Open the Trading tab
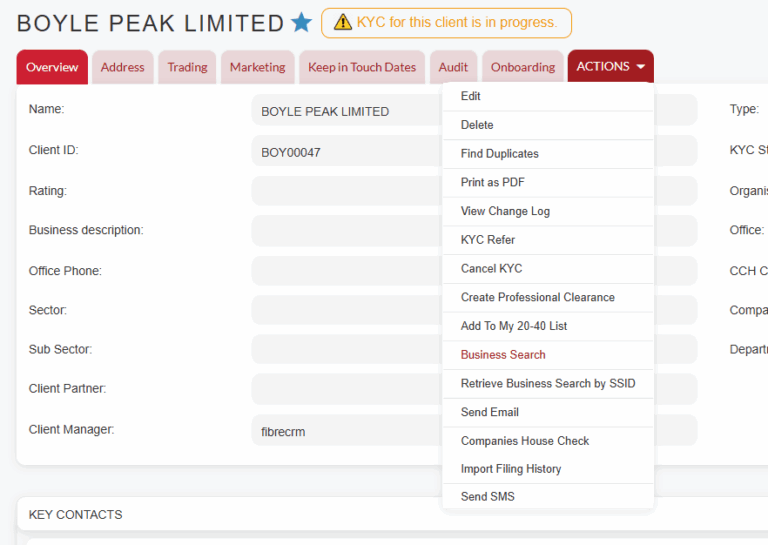The image size is (768, 545). tap(187, 67)
